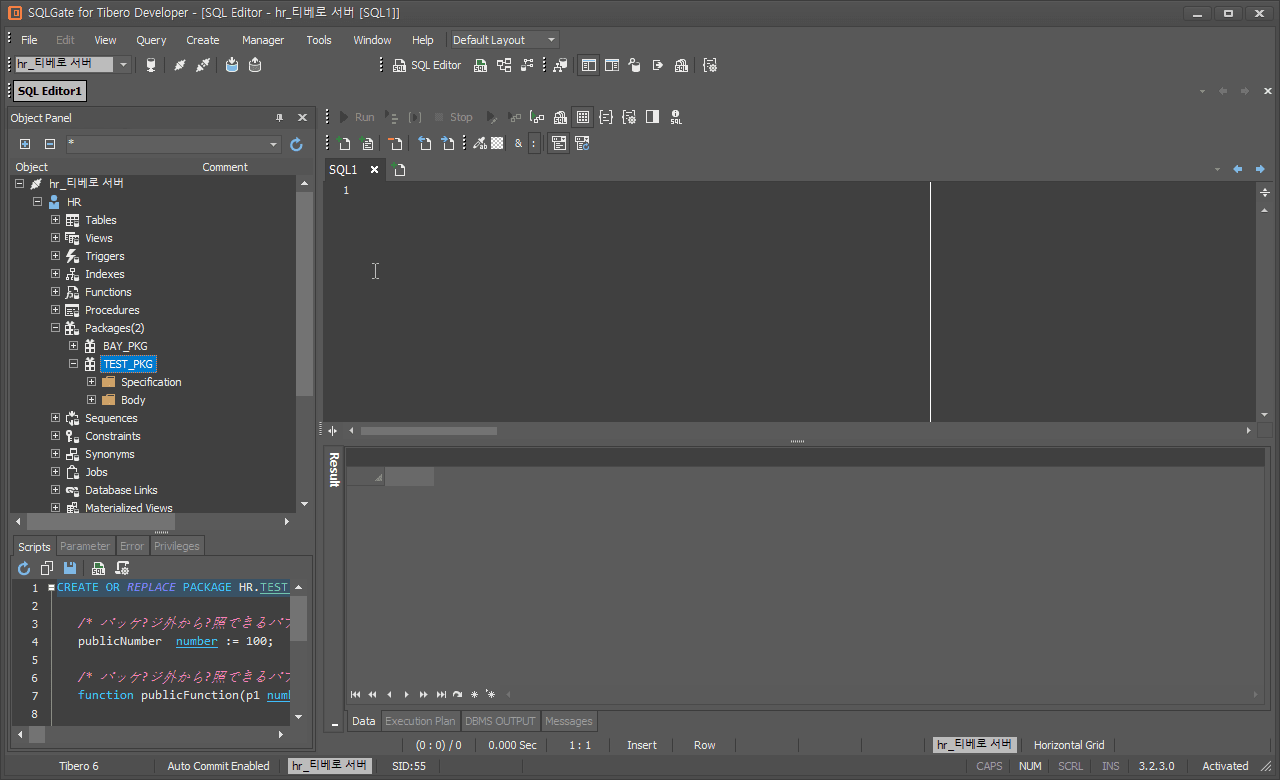Save the script with the floppy icon
The height and width of the screenshot is (780, 1280).
pyautogui.click(x=70, y=568)
